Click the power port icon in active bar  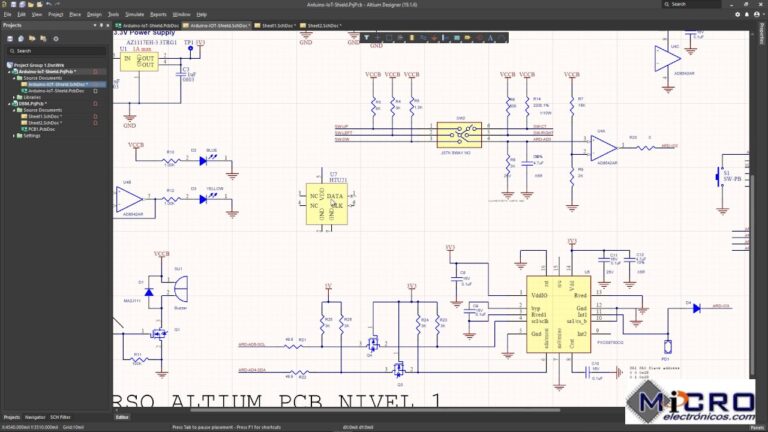point(434,38)
